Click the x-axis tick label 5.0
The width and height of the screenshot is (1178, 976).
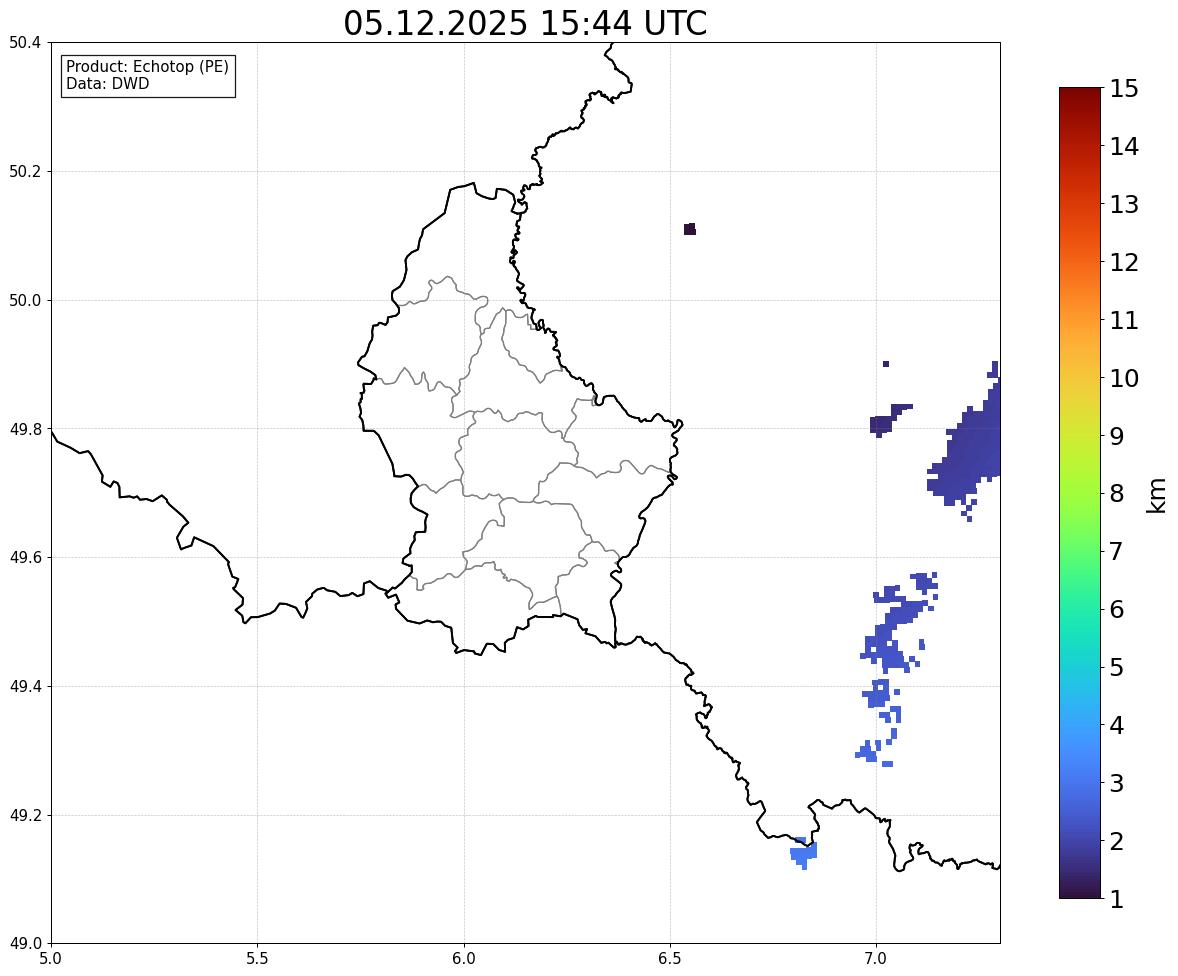51,959
